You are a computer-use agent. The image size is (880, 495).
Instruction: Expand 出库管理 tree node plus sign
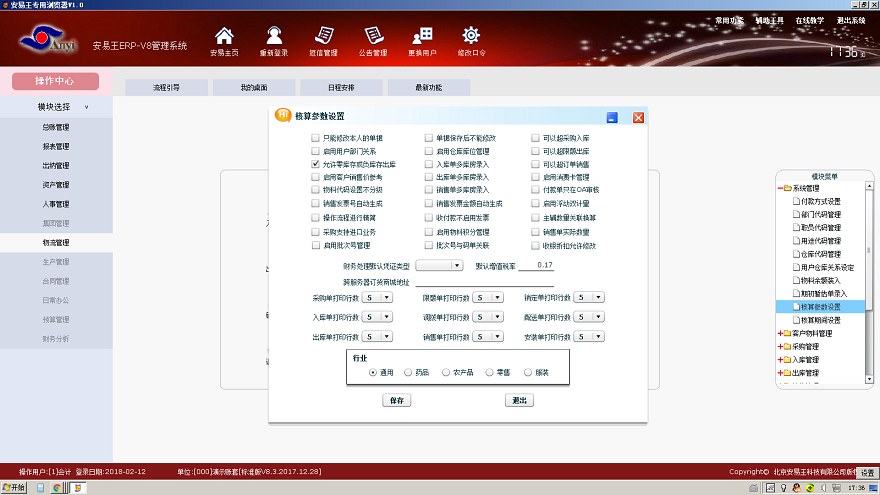click(780, 373)
